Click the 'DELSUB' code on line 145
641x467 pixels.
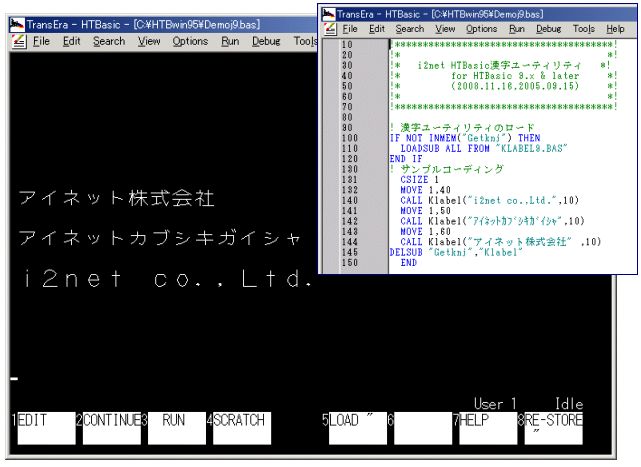[x=456, y=252]
